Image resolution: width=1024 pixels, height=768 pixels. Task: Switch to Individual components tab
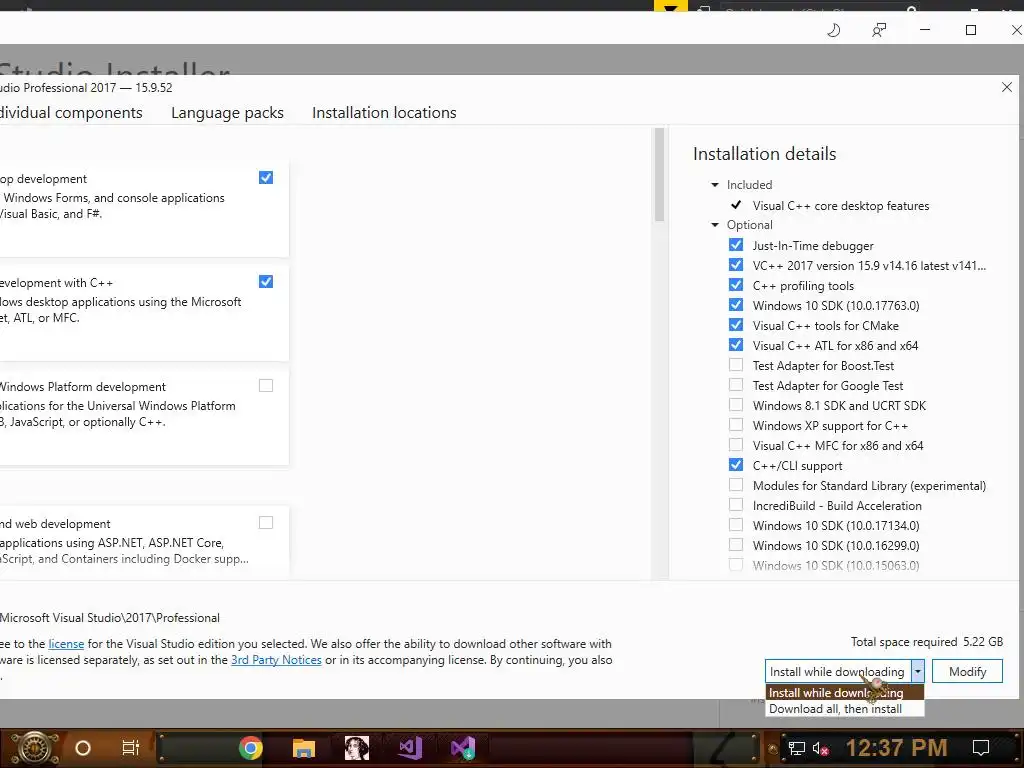(x=71, y=113)
